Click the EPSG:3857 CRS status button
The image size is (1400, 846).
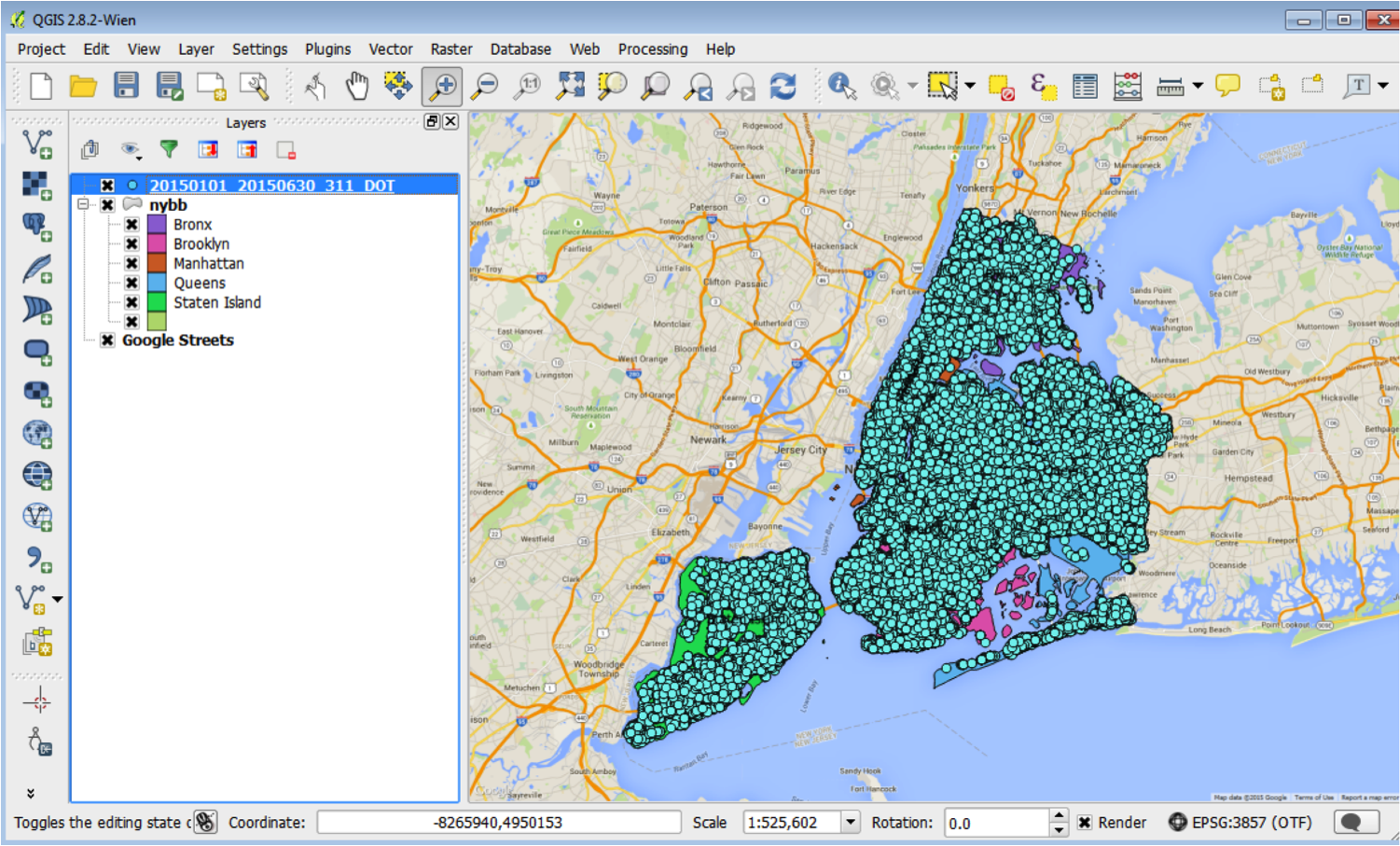tap(1240, 823)
